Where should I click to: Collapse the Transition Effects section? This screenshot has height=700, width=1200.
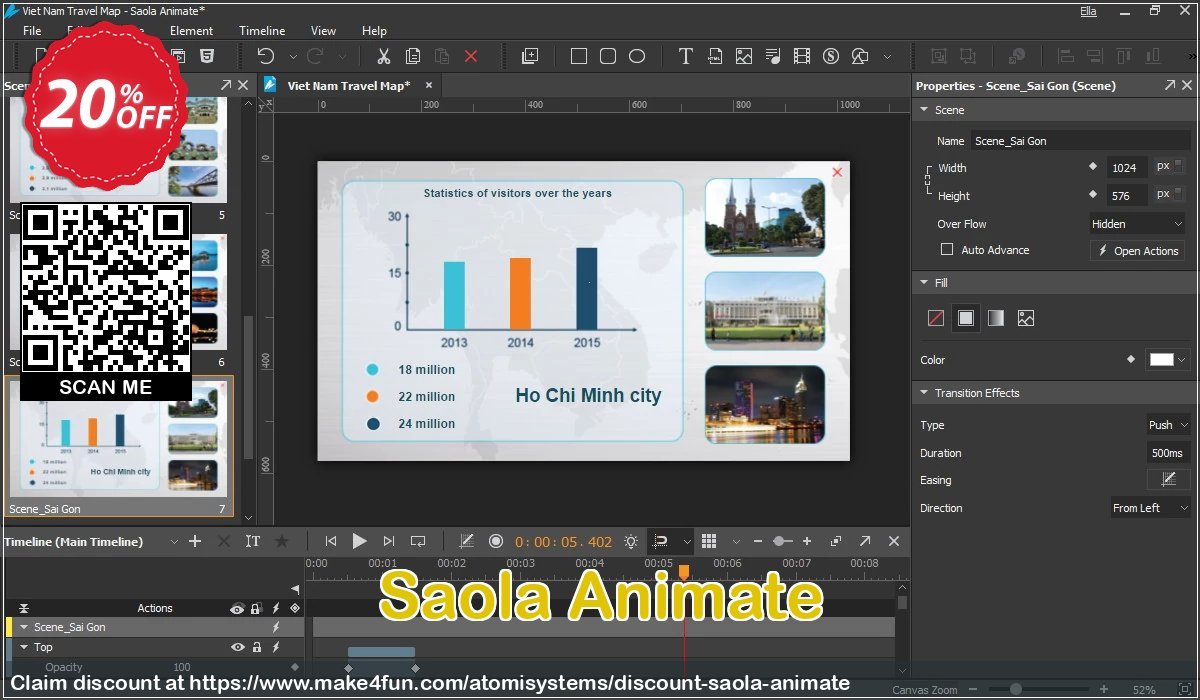pyautogui.click(x=924, y=393)
